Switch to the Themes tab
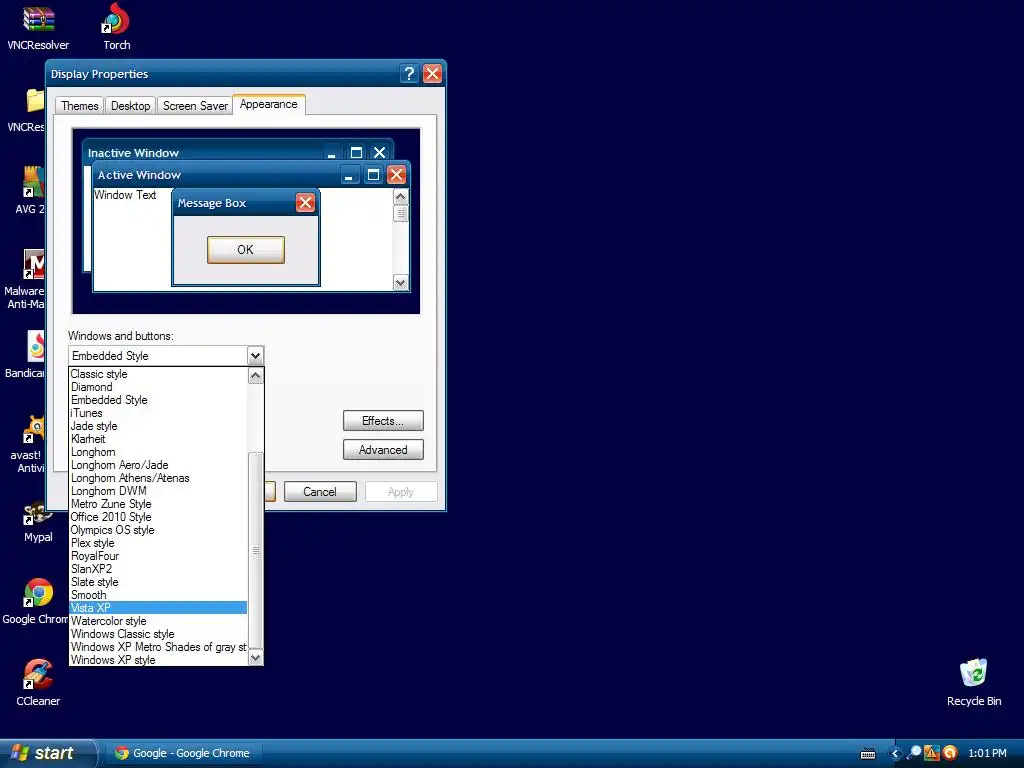 pos(80,106)
